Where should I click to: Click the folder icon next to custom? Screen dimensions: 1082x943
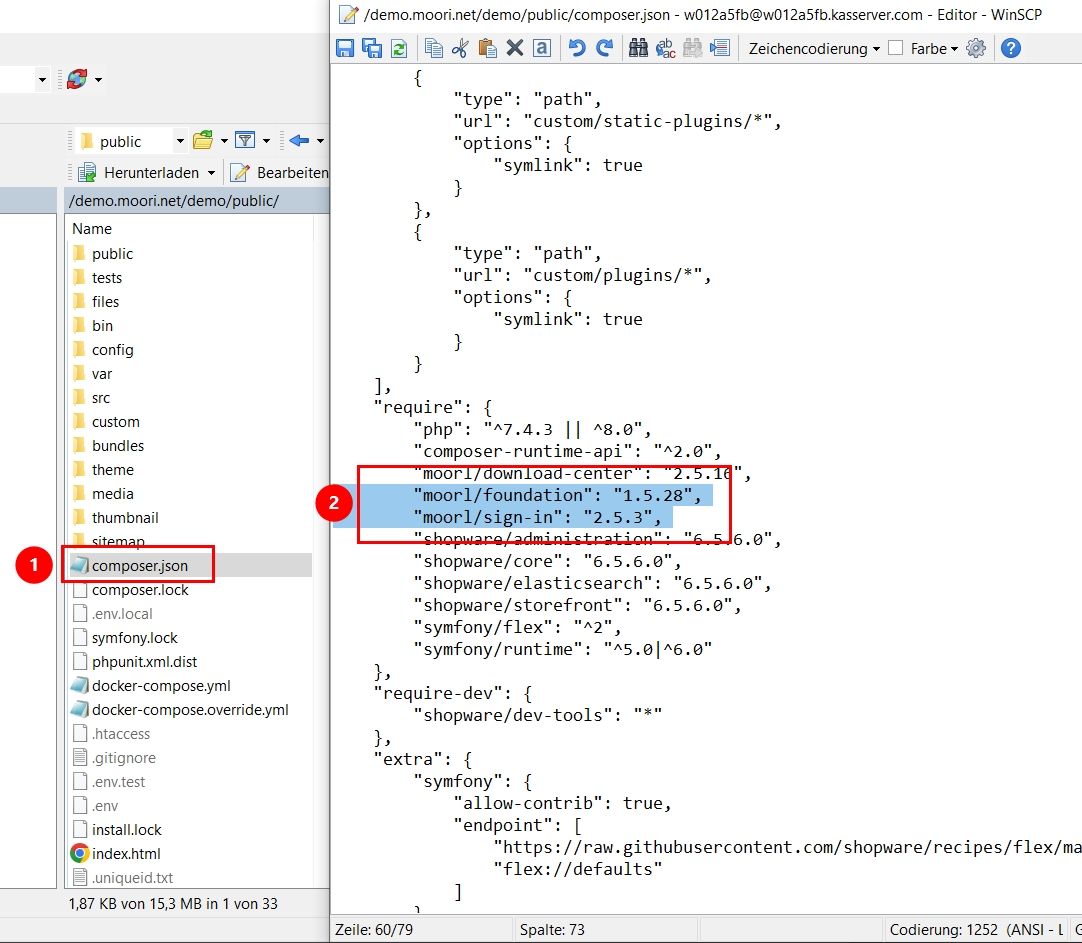tap(79, 421)
